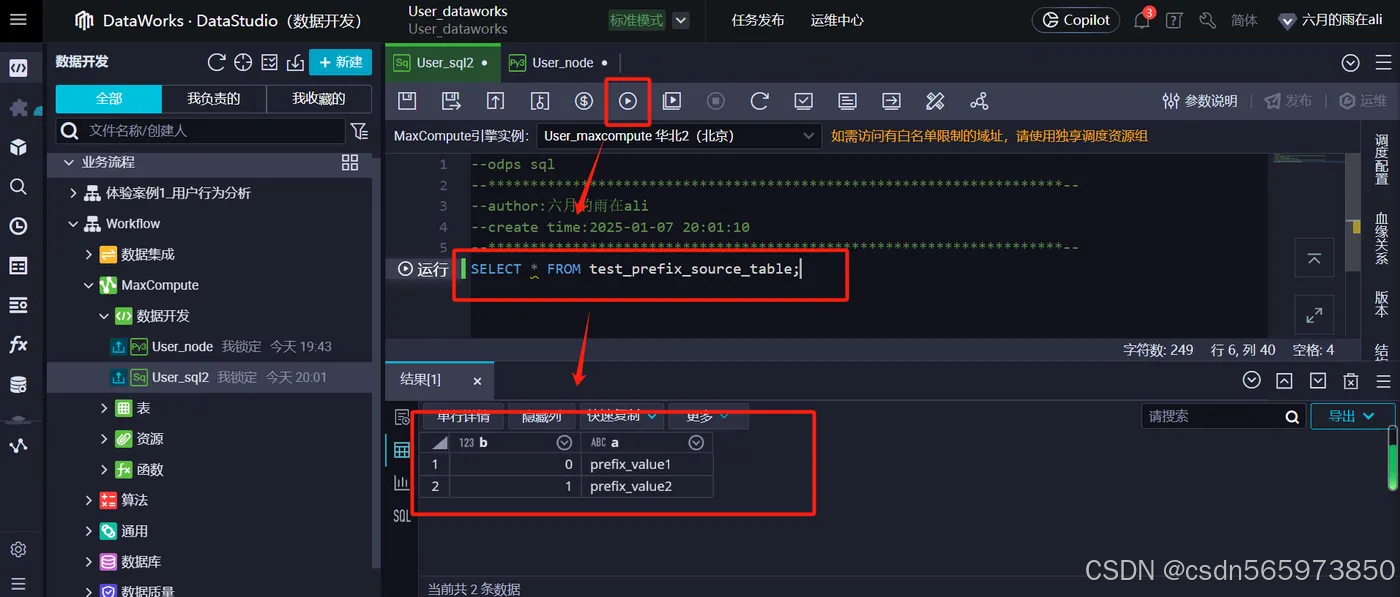Click the Run play button in toolbar

coord(628,101)
